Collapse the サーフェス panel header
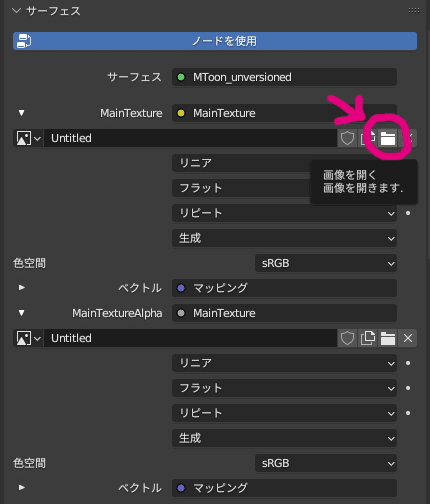This screenshot has height=504, width=430. click(47, 11)
